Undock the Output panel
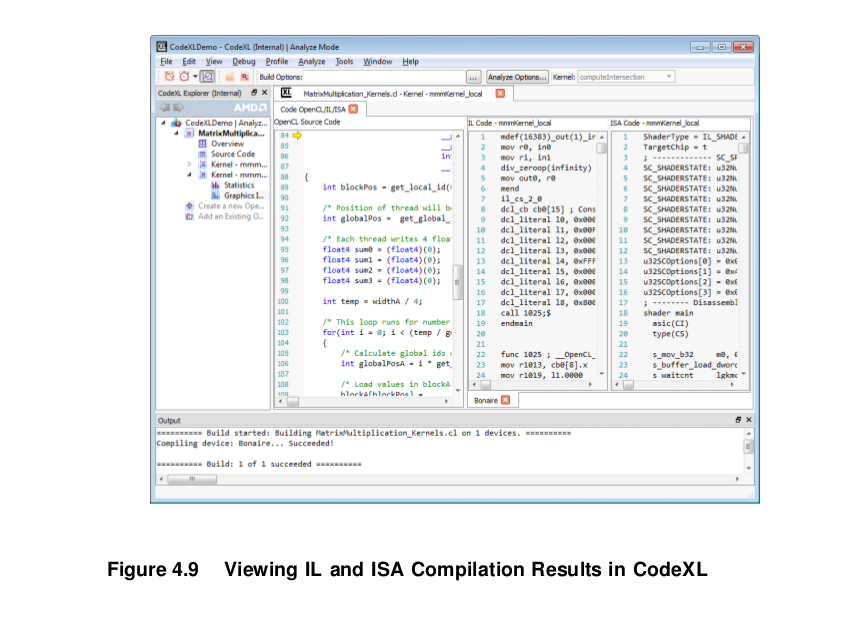Screen dimensions: 857x620 click(x=738, y=420)
